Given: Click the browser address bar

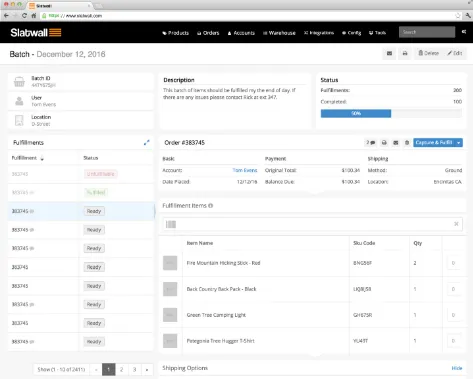Looking at the screenshot, I should click(250, 16).
